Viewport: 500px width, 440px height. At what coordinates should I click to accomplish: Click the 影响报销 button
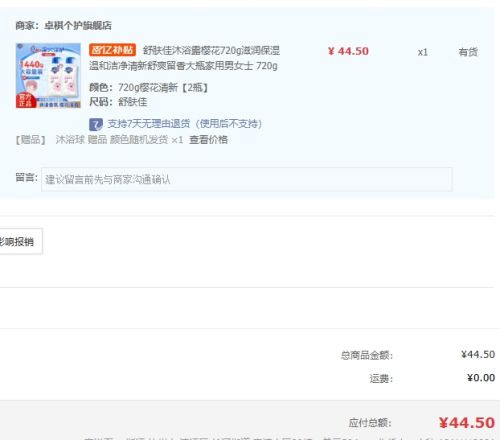coord(20,241)
